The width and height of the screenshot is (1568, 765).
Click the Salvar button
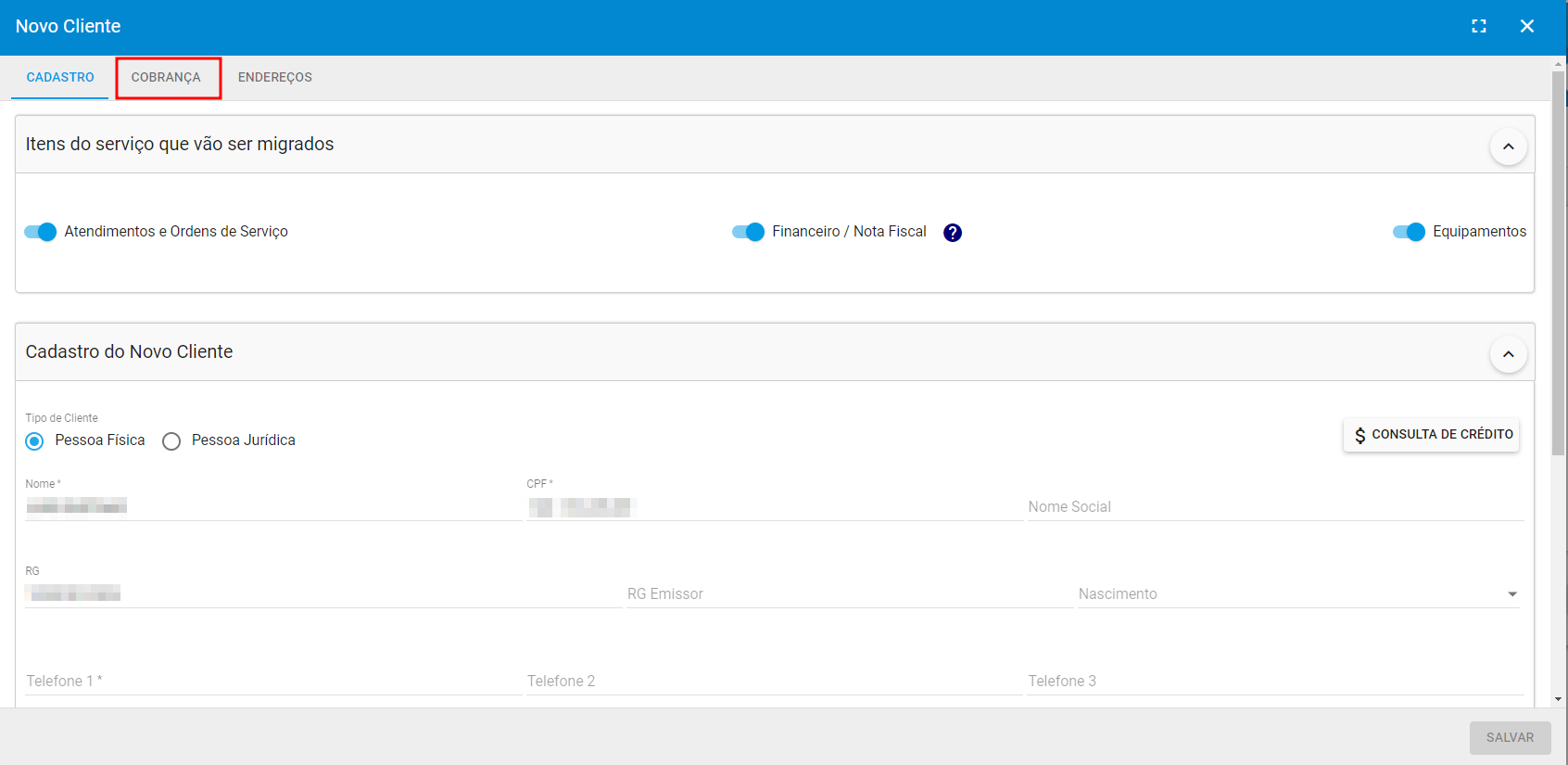click(1510, 738)
